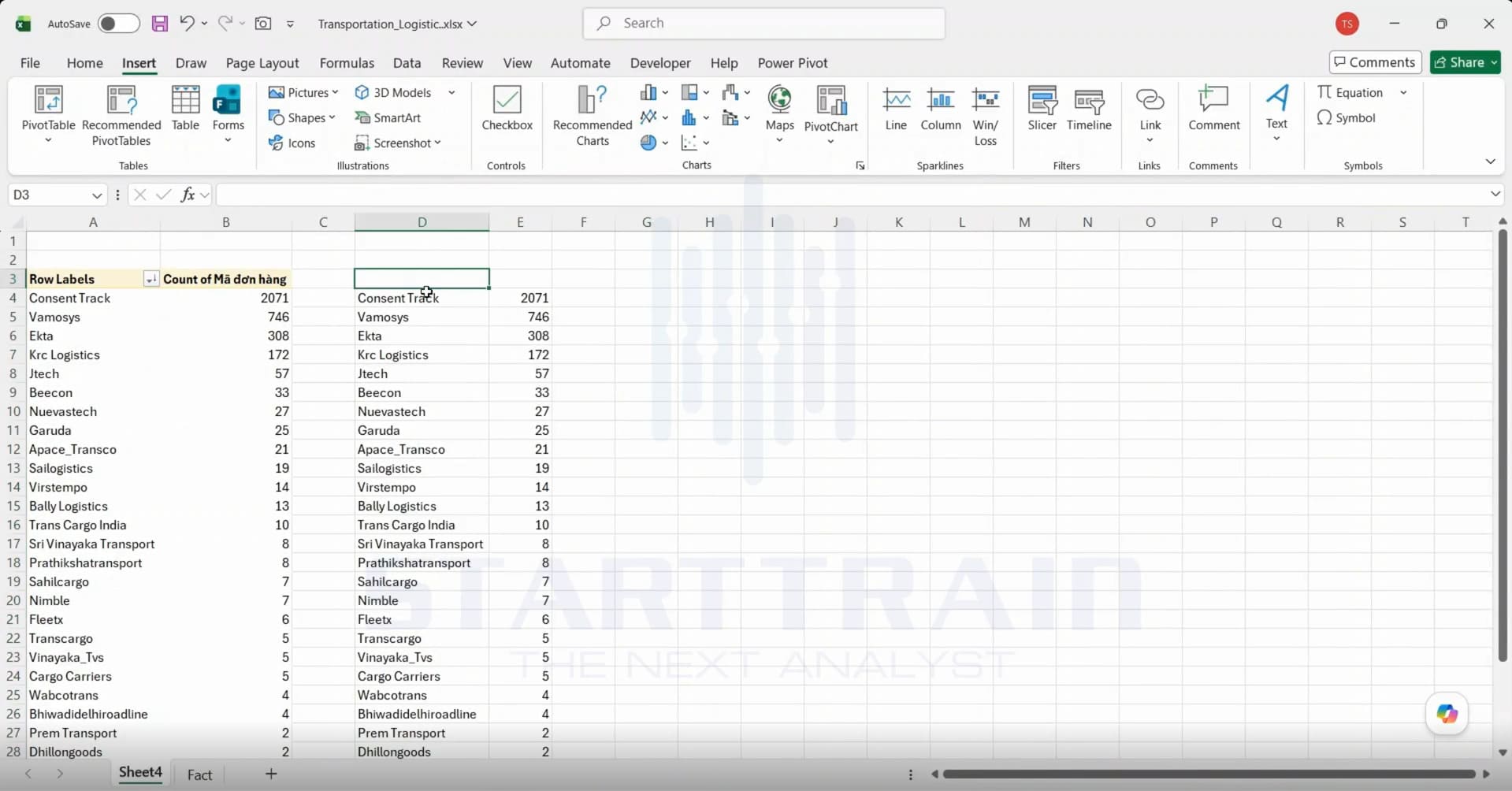Insert a Timeline filter
The height and width of the screenshot is (791, 1512).
tap(1089, 108)
